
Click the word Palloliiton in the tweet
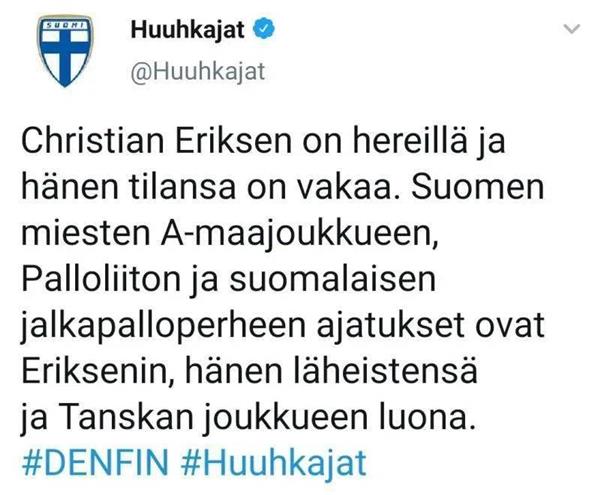point(101,280)
